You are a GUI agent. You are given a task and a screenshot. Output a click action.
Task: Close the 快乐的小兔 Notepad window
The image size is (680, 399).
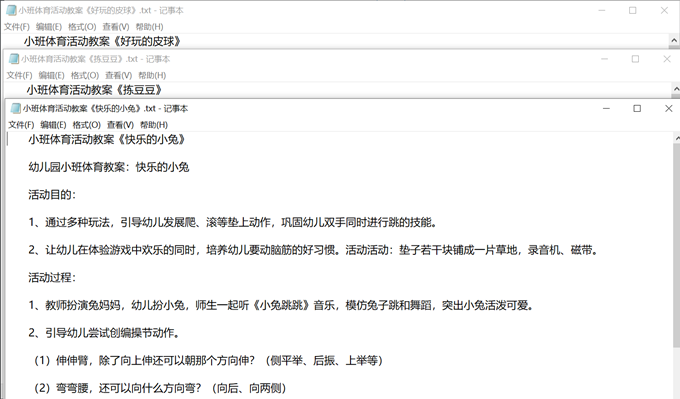tap(668, 108)
